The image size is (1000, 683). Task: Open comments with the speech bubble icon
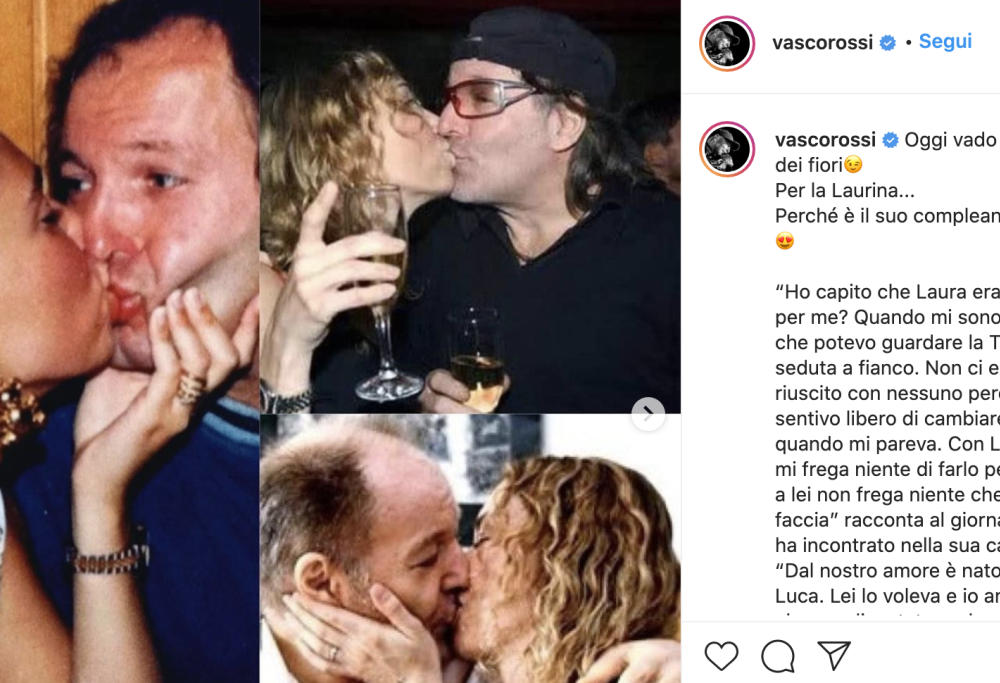778,656
